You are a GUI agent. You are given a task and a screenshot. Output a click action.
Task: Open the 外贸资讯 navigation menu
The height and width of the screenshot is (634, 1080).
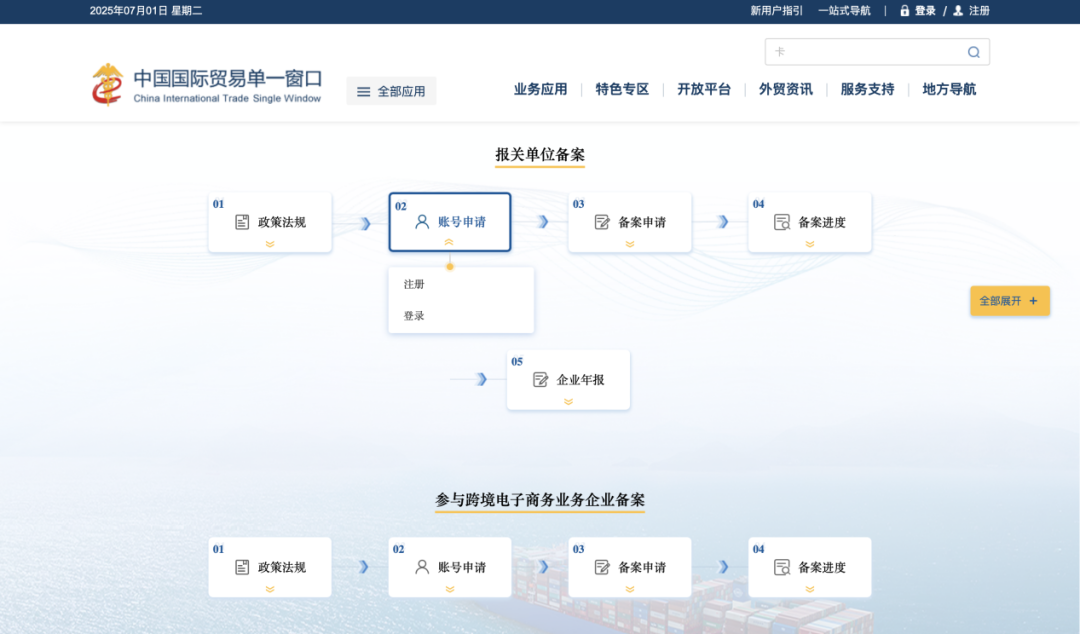click(786, 89)
